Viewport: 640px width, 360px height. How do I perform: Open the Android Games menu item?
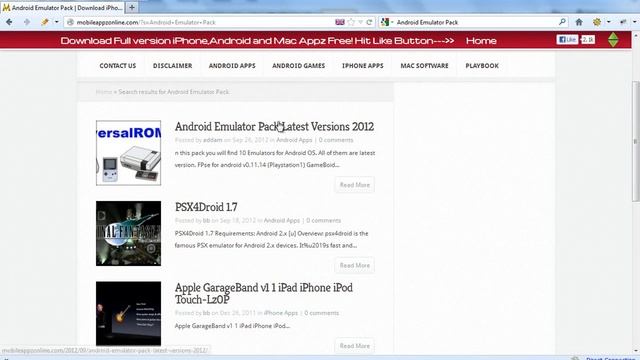(x=298, y=66)
